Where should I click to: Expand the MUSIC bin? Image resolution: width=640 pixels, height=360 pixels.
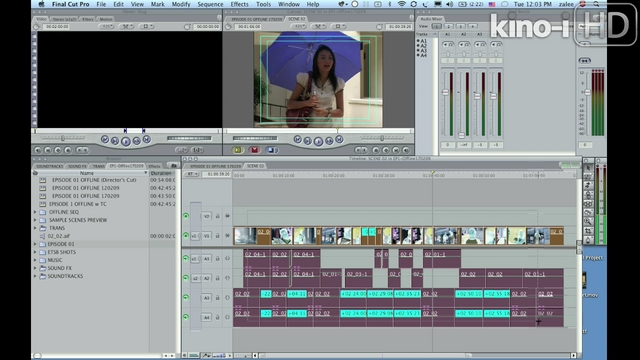[35, 260]
